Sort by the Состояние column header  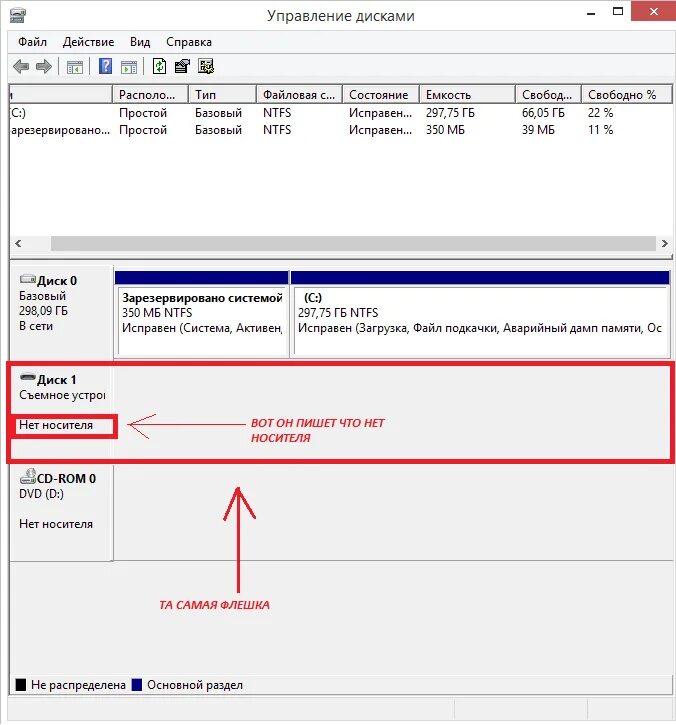(x=381, y=94)
